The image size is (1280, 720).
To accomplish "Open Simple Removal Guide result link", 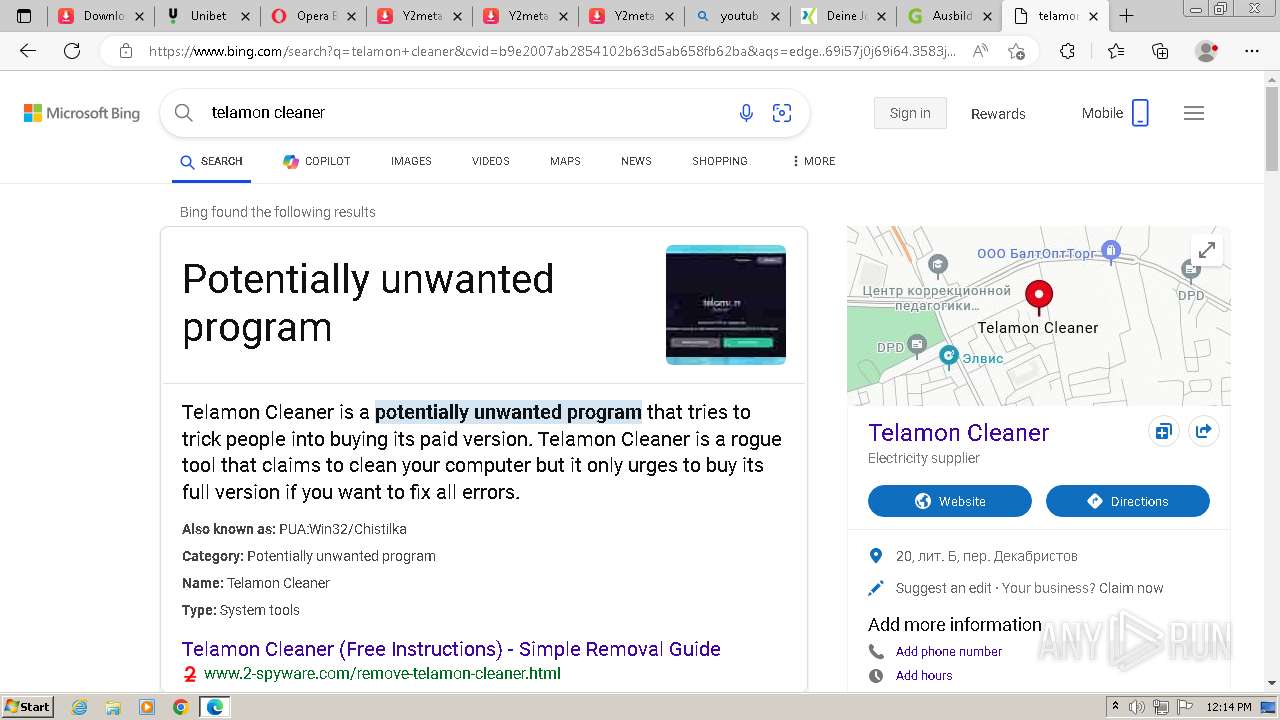I will click(451, 649).
